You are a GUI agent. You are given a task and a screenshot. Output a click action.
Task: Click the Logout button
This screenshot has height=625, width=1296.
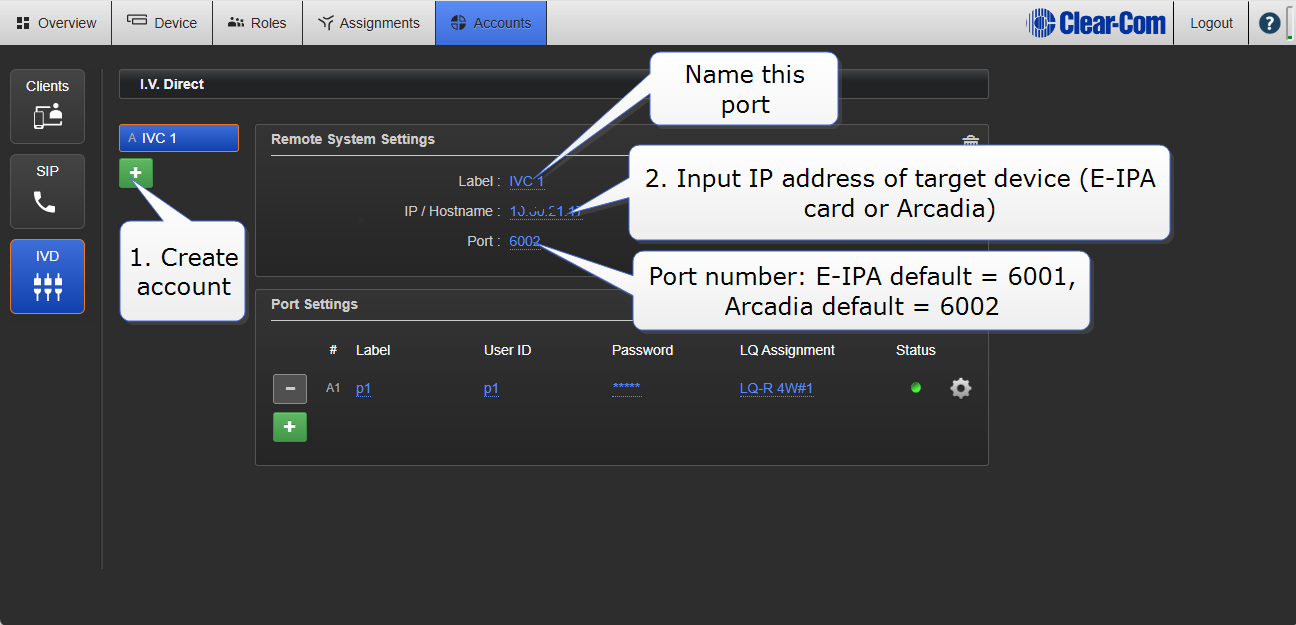(1211, 23)
